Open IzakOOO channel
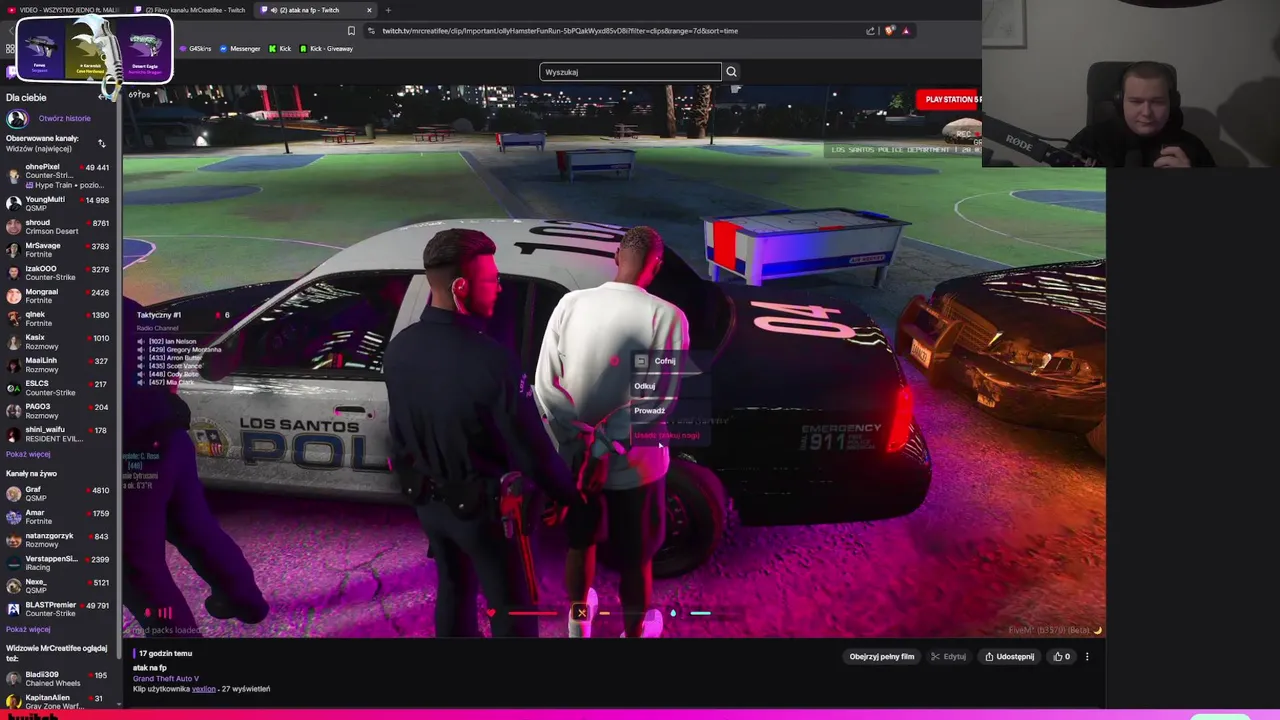Image resolution: width=1280 pixels, height=720 pixels. (60, 273)
